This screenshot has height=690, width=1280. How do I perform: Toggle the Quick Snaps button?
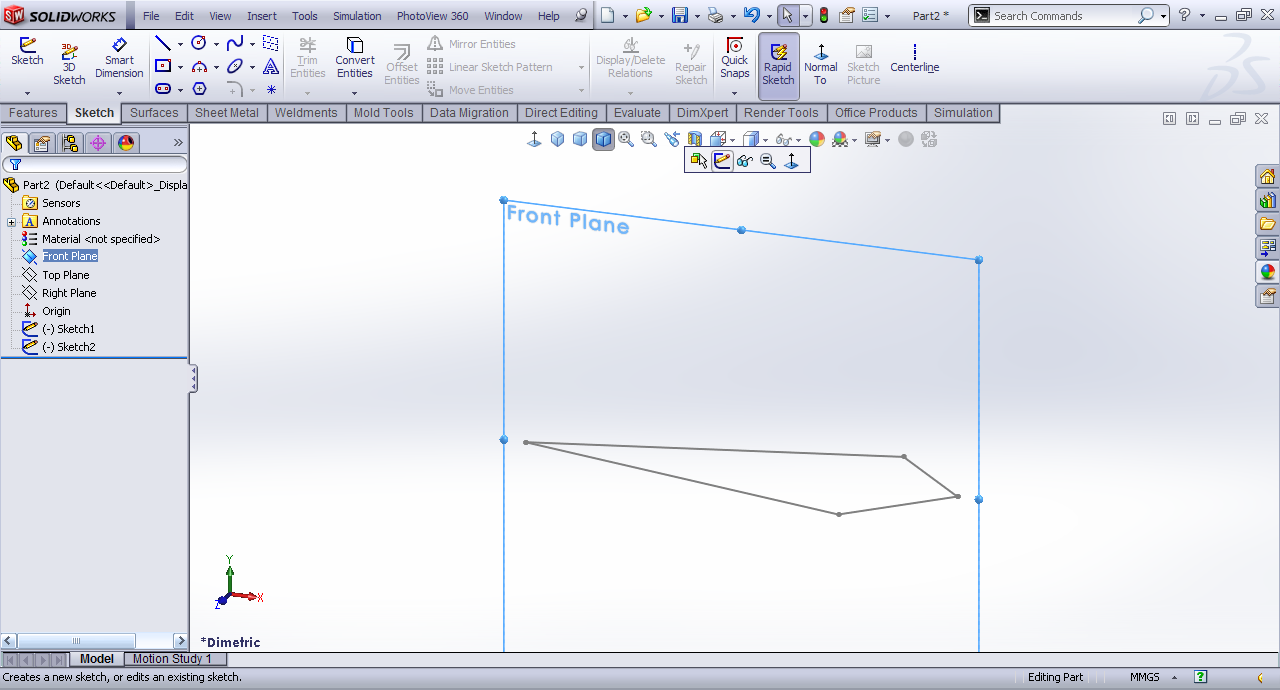point(734,59)
